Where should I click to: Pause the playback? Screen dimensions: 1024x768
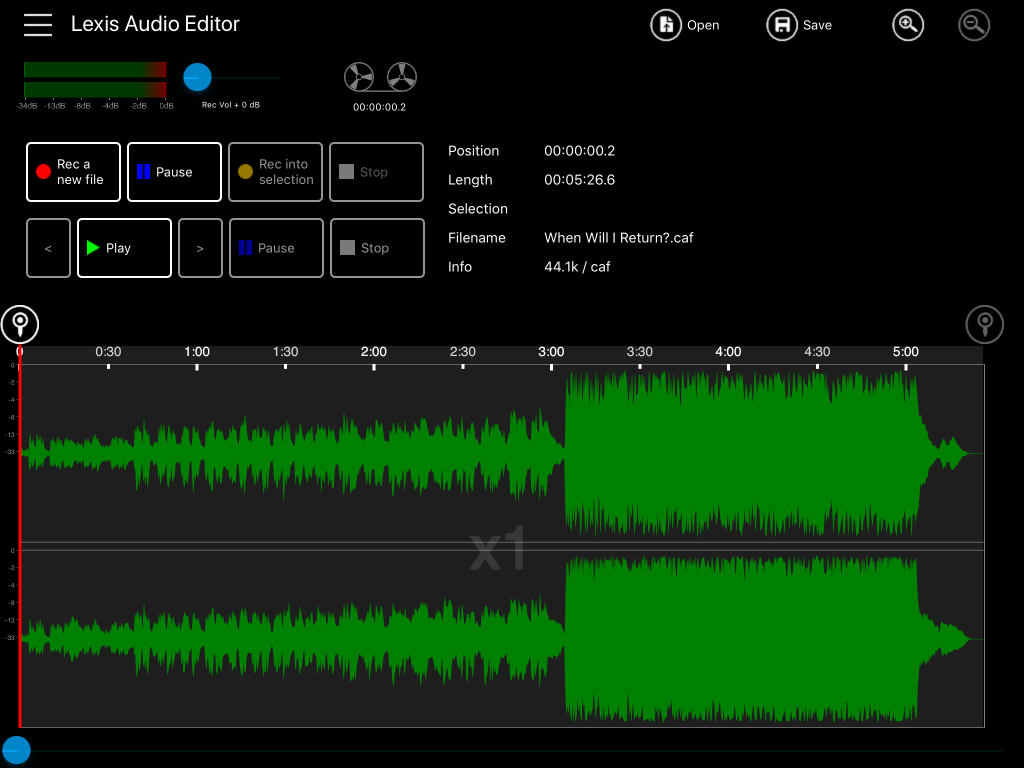(x=276, y=248)
